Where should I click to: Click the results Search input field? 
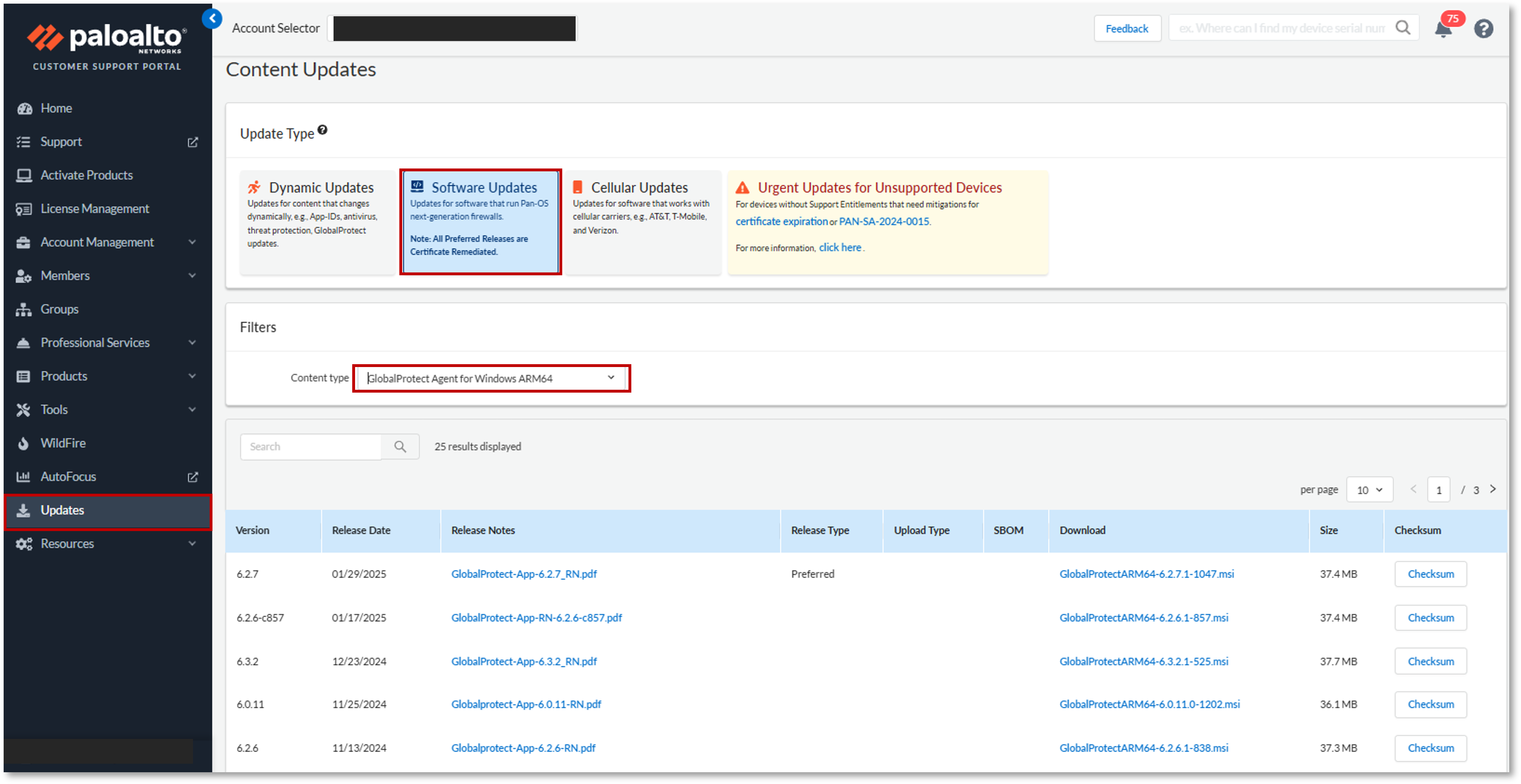pos(311,447)
